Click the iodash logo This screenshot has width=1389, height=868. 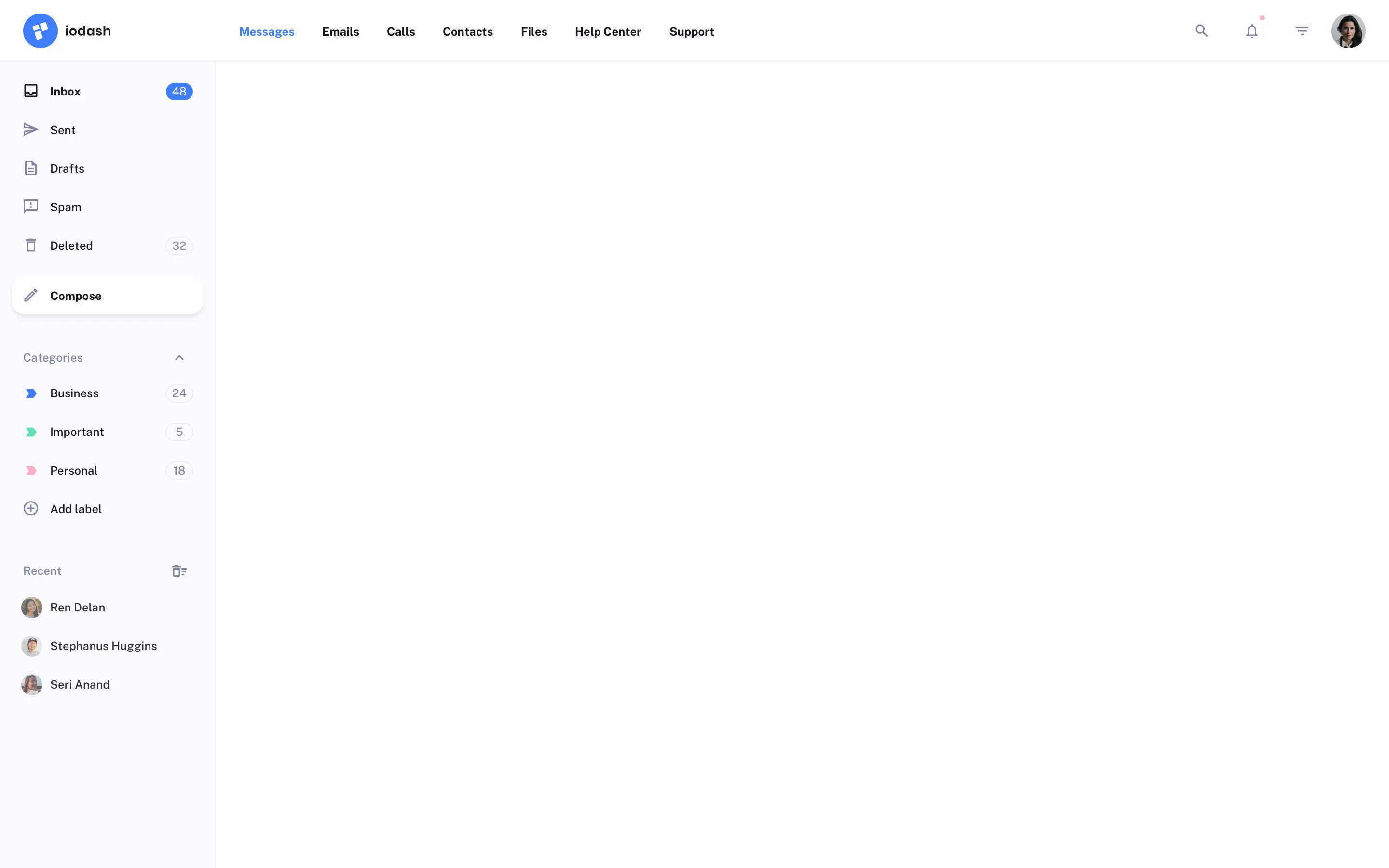[x=67, y=30]
